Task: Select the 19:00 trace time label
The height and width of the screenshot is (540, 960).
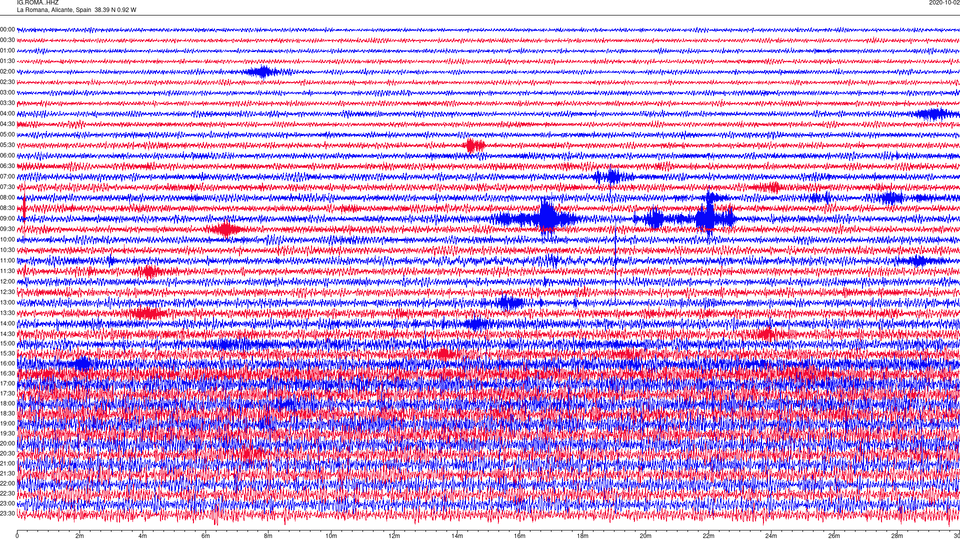Action: [7, 423]
